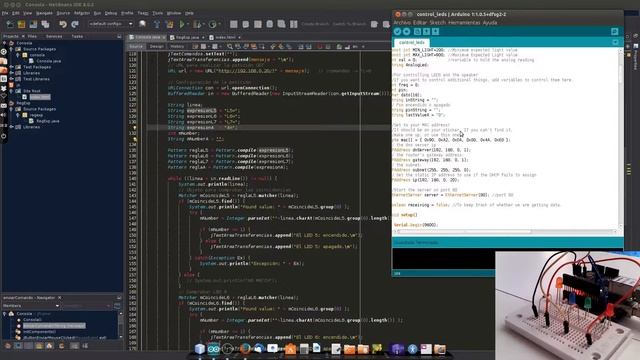Viewport: 640px width, 360px height.
Task: Minimize the Projects panel window icon
Action: point(119,36)
